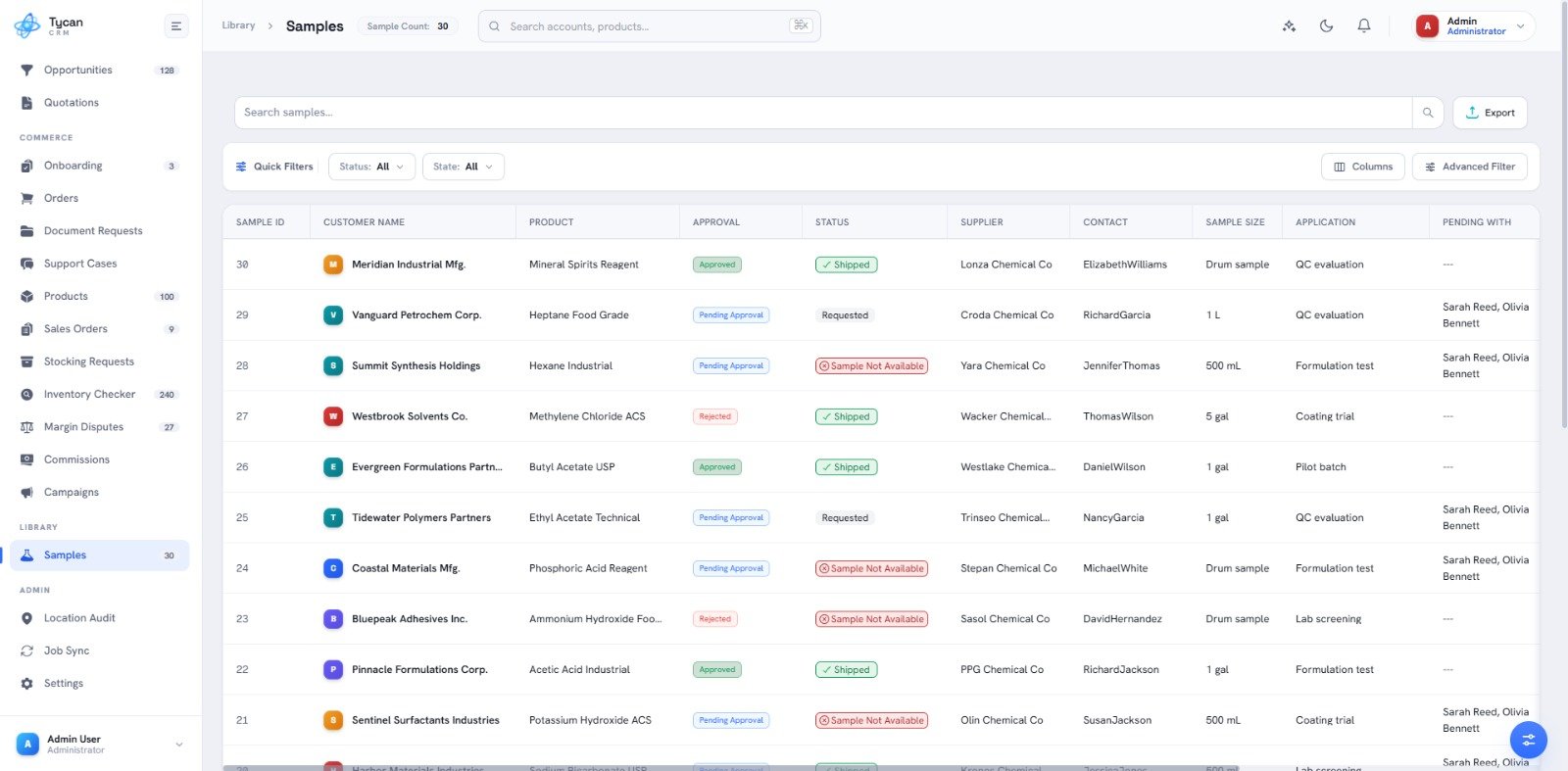Select Pinnacle Formulations Corp. customer name
Image resolution: width=1568 pixels, height=771 pixels.
coord(419,670)
